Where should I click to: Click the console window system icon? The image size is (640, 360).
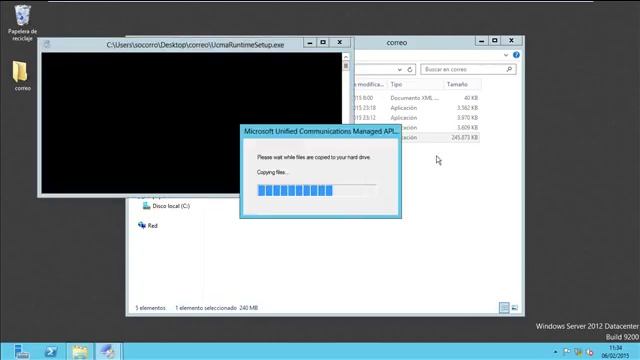tap(47, 44)
